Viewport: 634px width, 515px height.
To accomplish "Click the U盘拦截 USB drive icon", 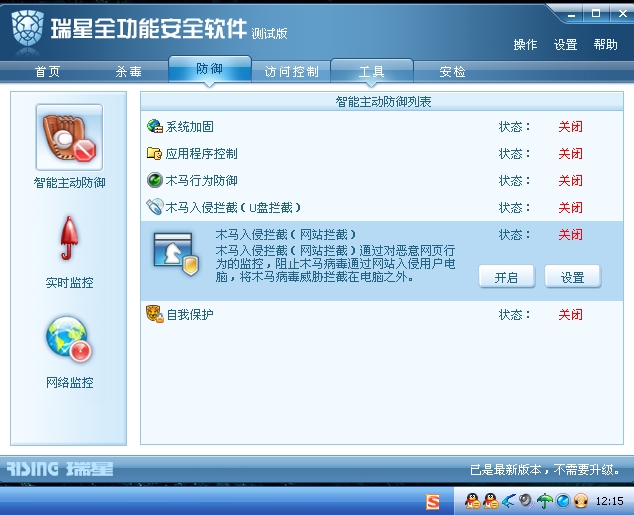I will click(x=154, y=207).
